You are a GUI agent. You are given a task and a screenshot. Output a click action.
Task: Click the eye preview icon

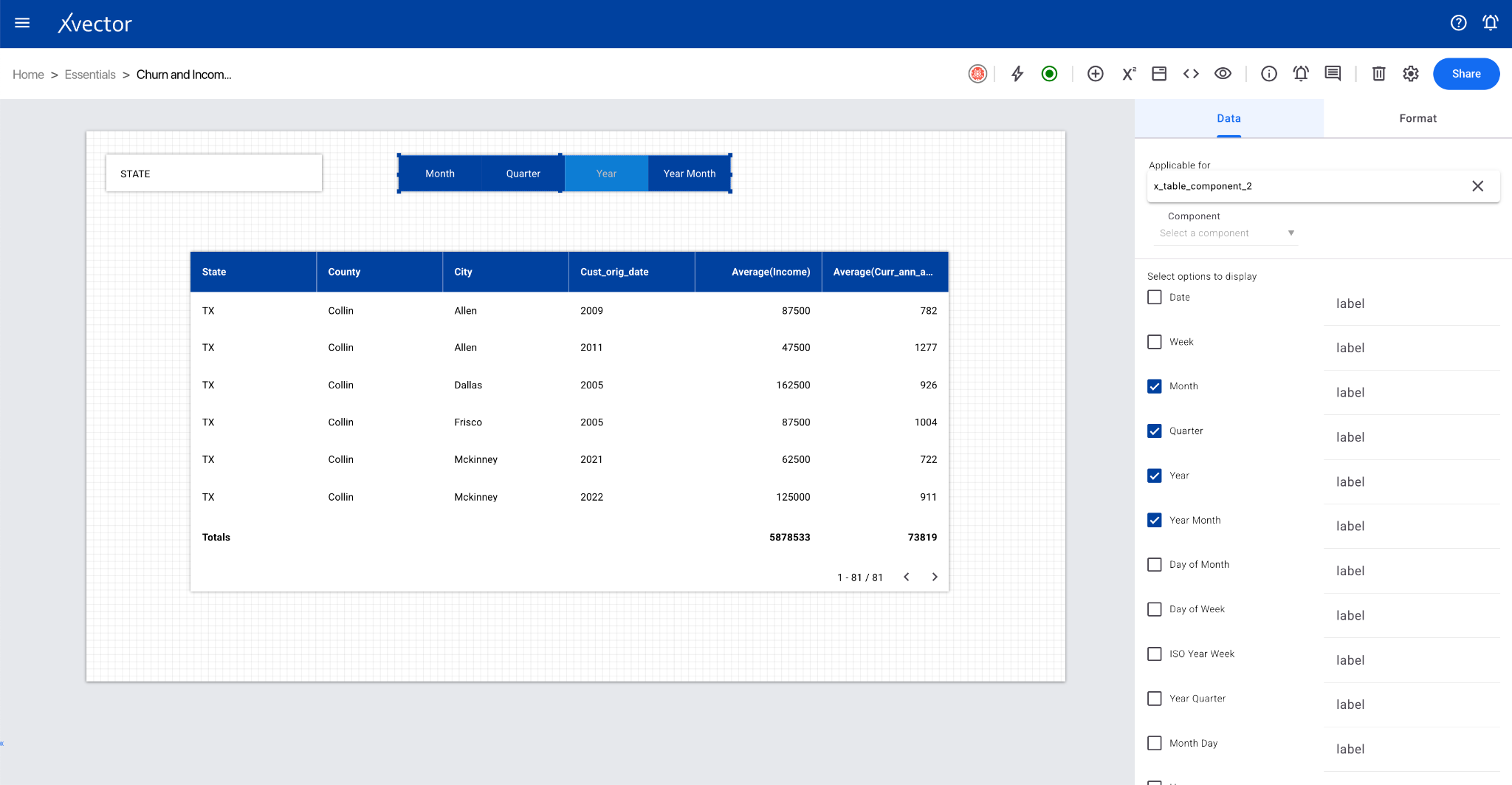point(1223,74)
